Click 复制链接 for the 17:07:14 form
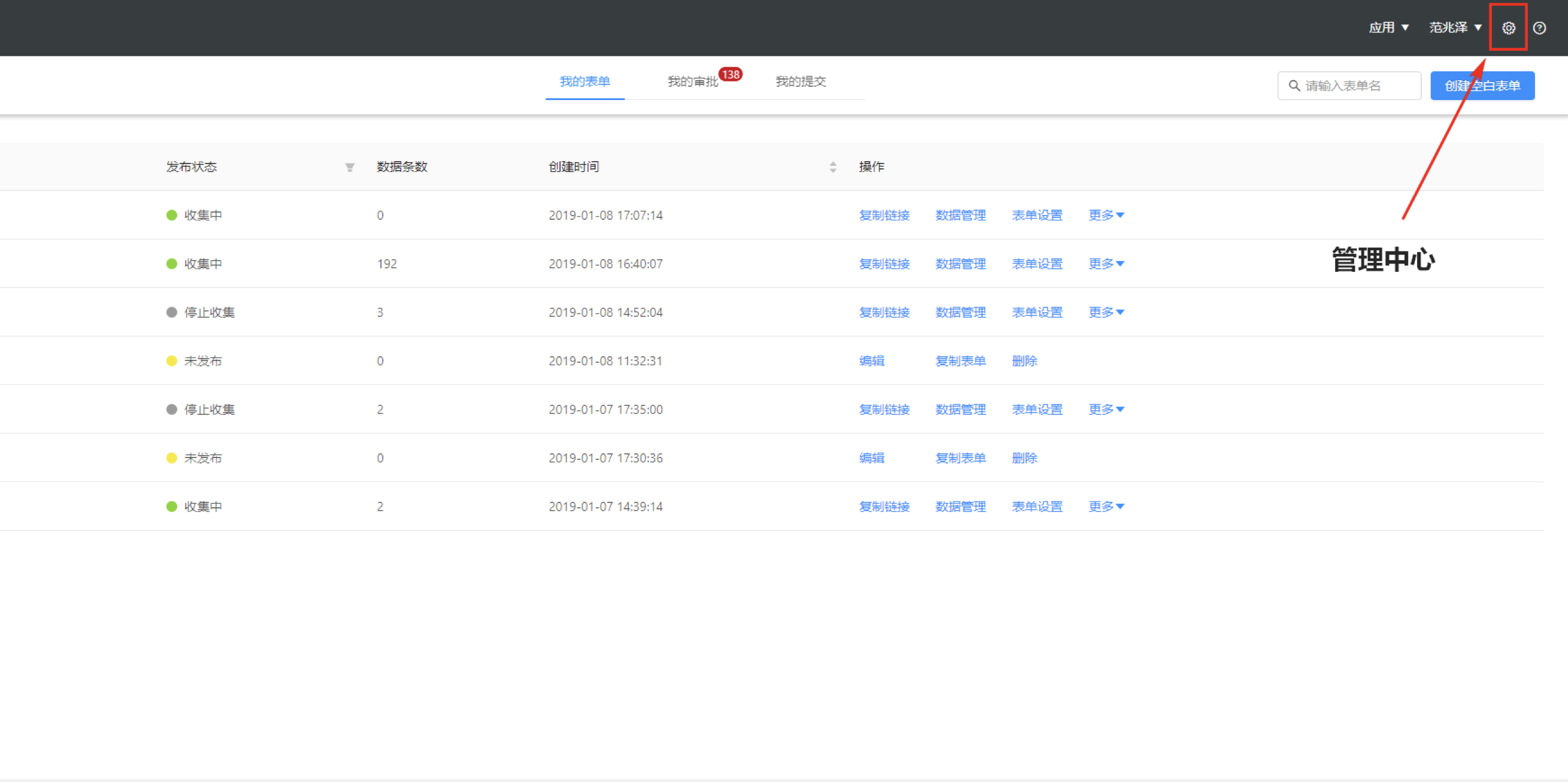Screen dimensions: 1568x782 [x=884, y=215]
